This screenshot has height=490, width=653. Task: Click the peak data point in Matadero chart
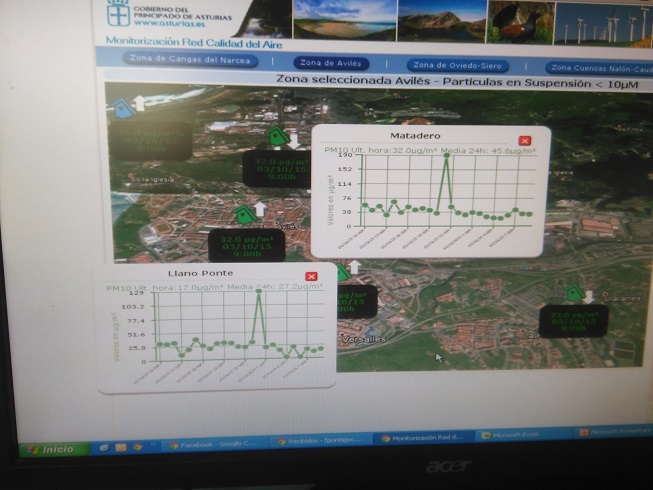tap(446, 156)
